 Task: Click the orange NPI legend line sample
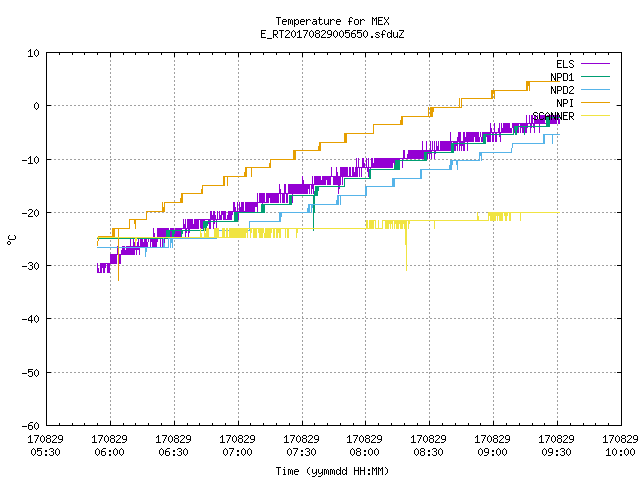[x=596, y=103]
